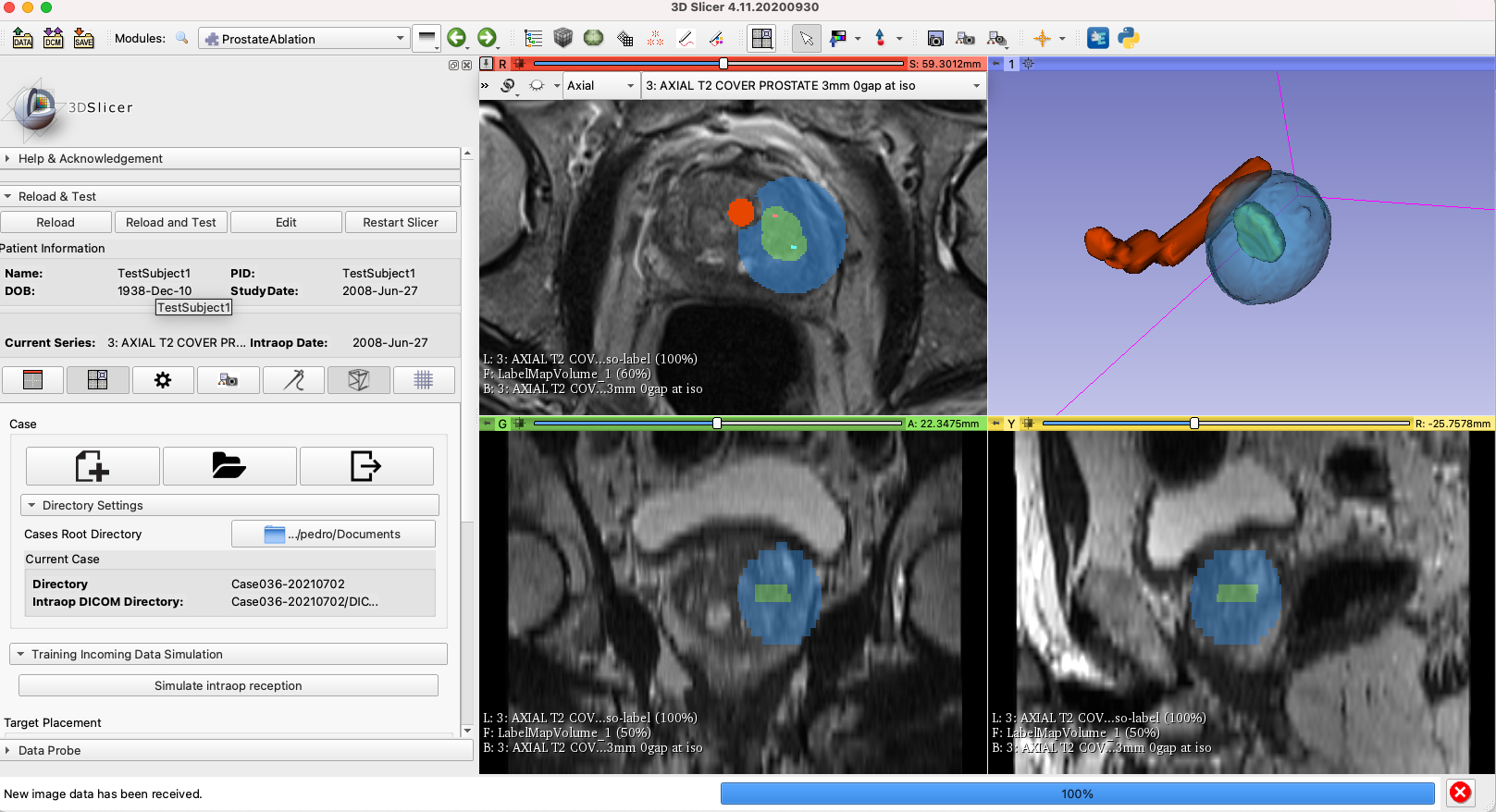Toggle the 3D wireframe cube button
1496x812 pixels.
[358, 380]
